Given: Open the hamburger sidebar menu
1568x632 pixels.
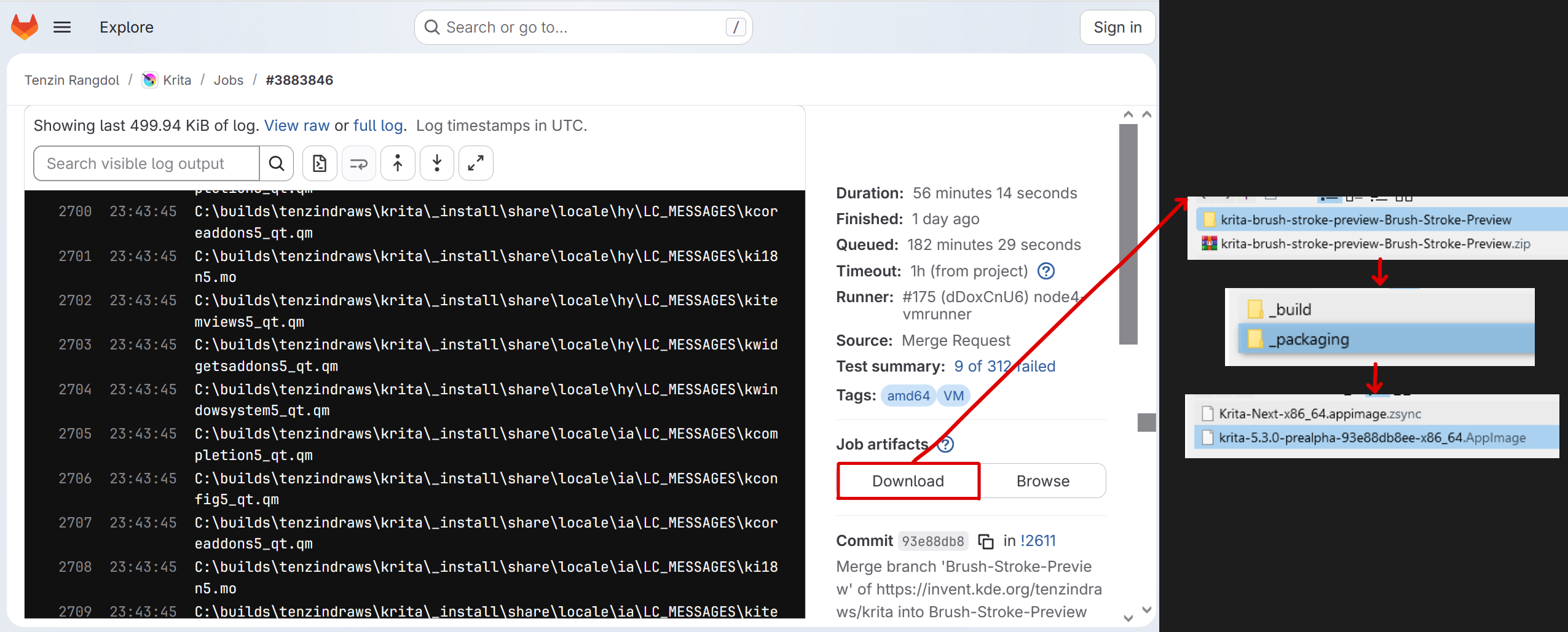Looking at the screenshot, I should click(62, 27).
